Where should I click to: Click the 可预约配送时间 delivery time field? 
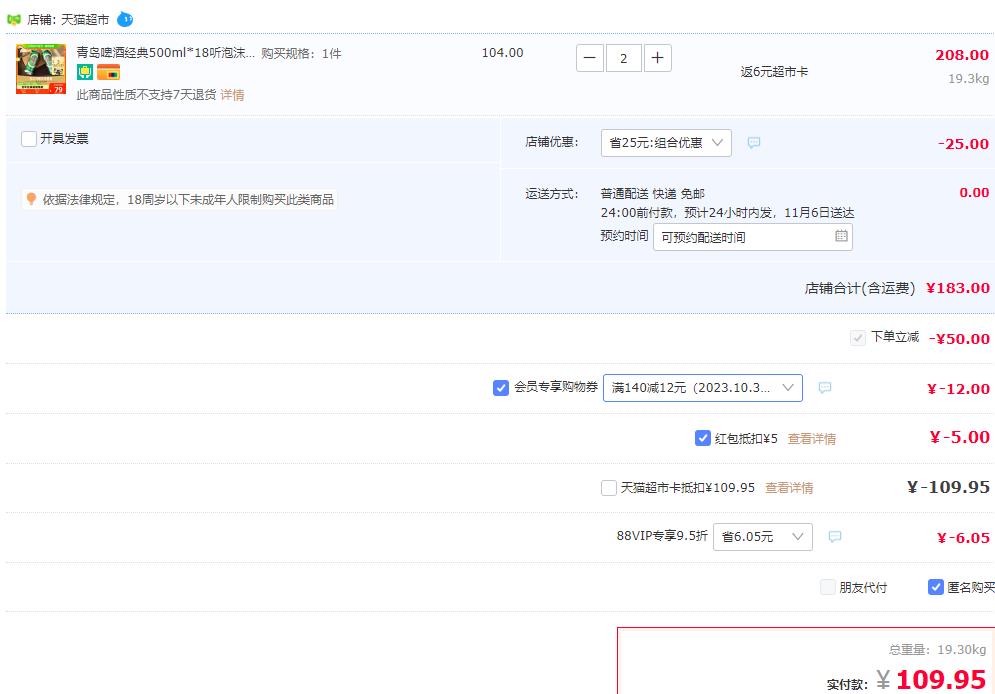[x=753, y=237]
